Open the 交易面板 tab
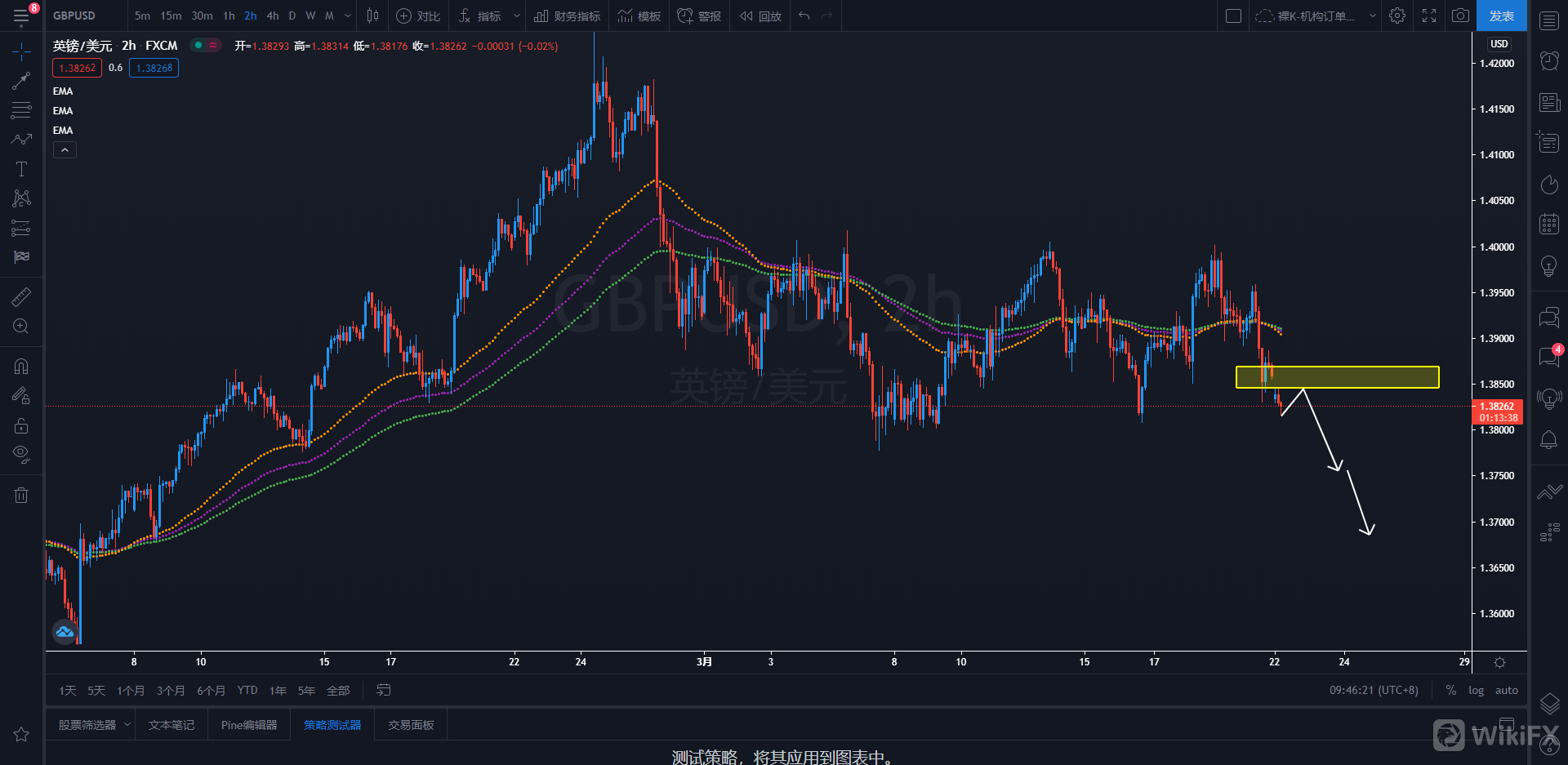1568x765 pixels. pyautogui.click(x=411, y=725)
